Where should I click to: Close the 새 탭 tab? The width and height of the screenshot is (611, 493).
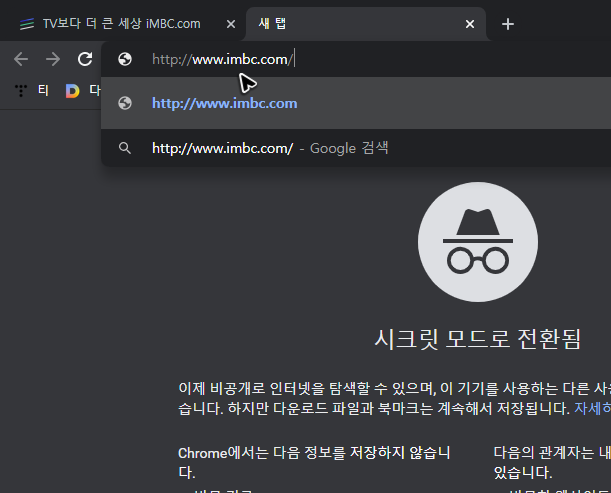click(x=470, y=24)
